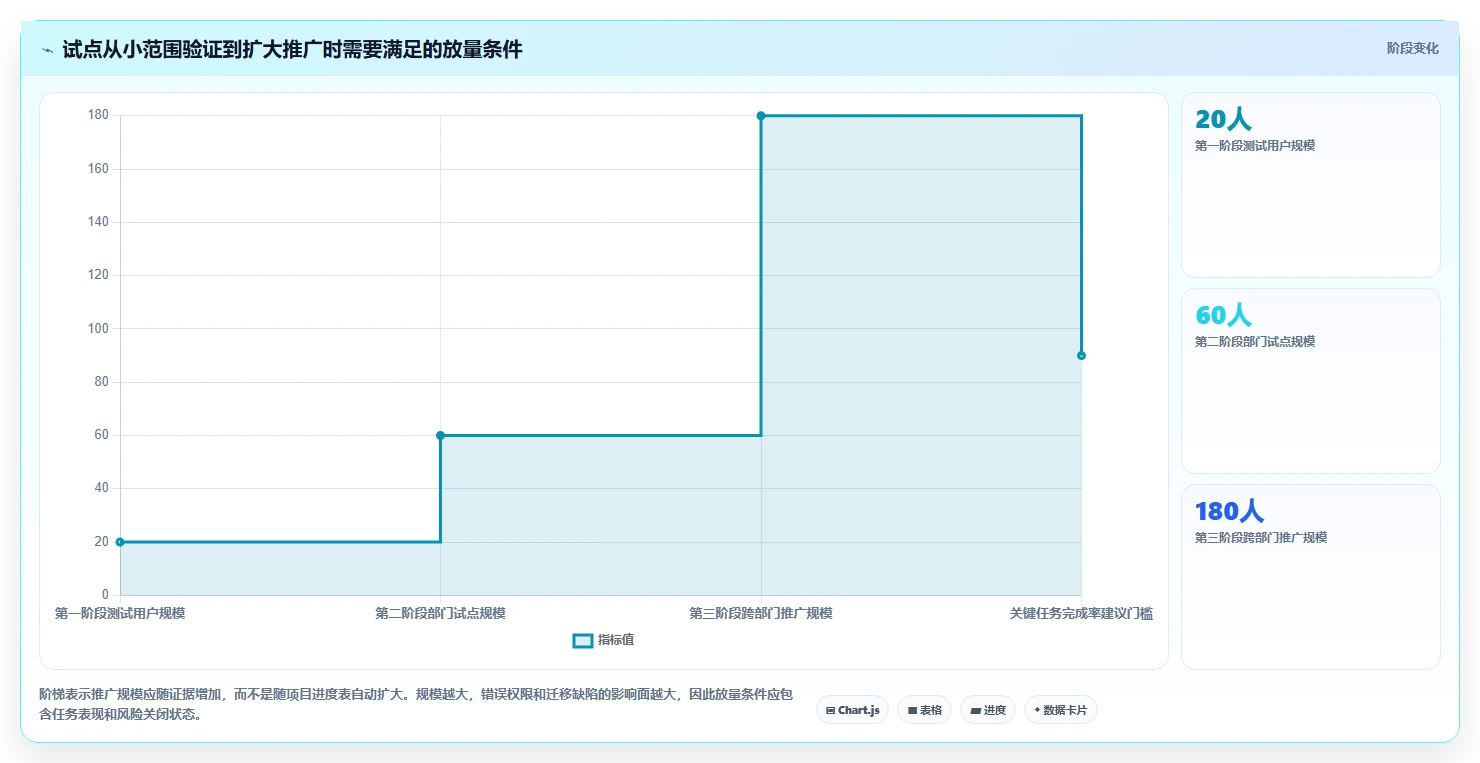Click the data point at value 180

[x=761, y=116]
